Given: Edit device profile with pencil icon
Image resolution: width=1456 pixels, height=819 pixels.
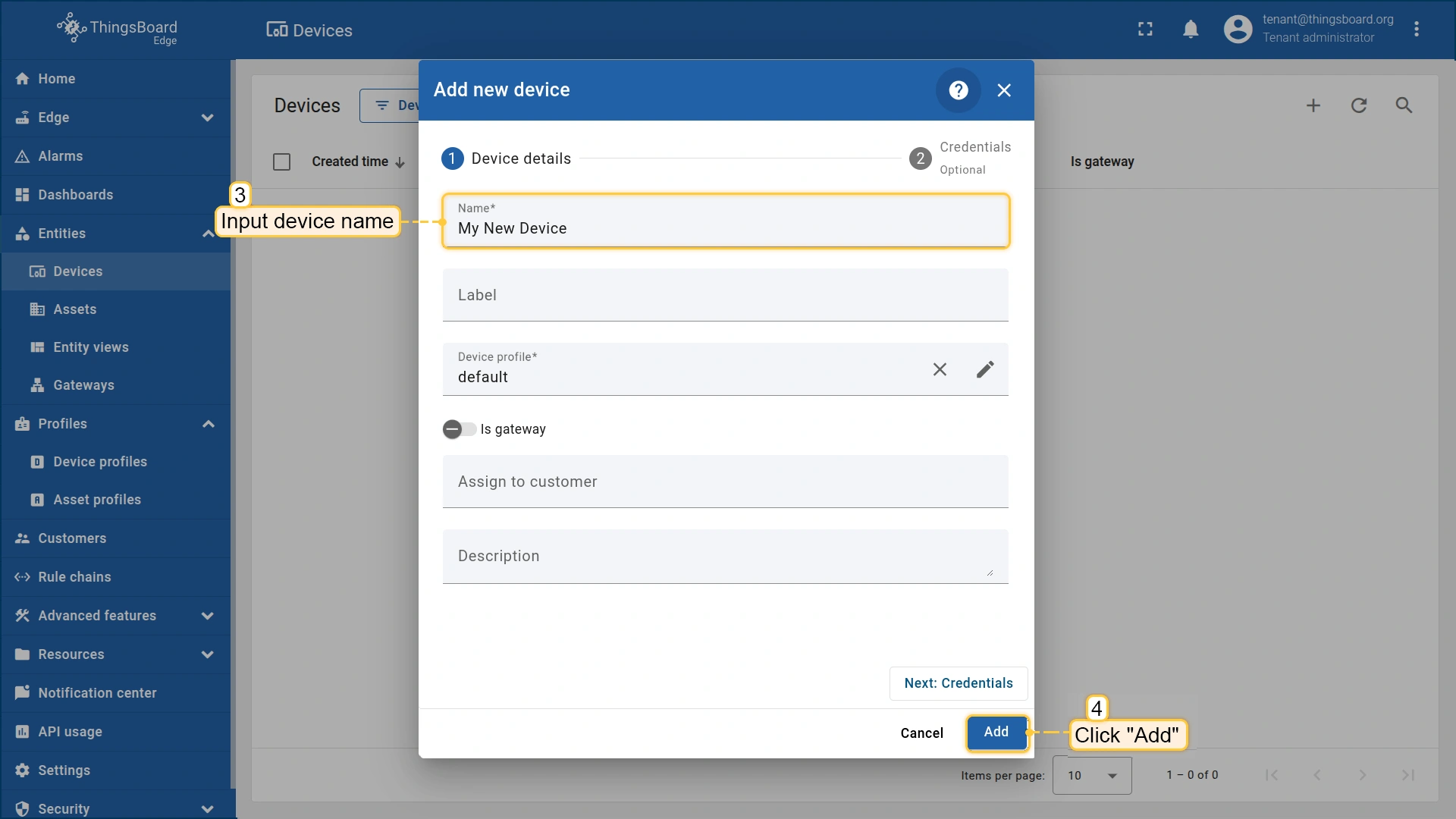Looking at the screenshot, I should (985, 369).
